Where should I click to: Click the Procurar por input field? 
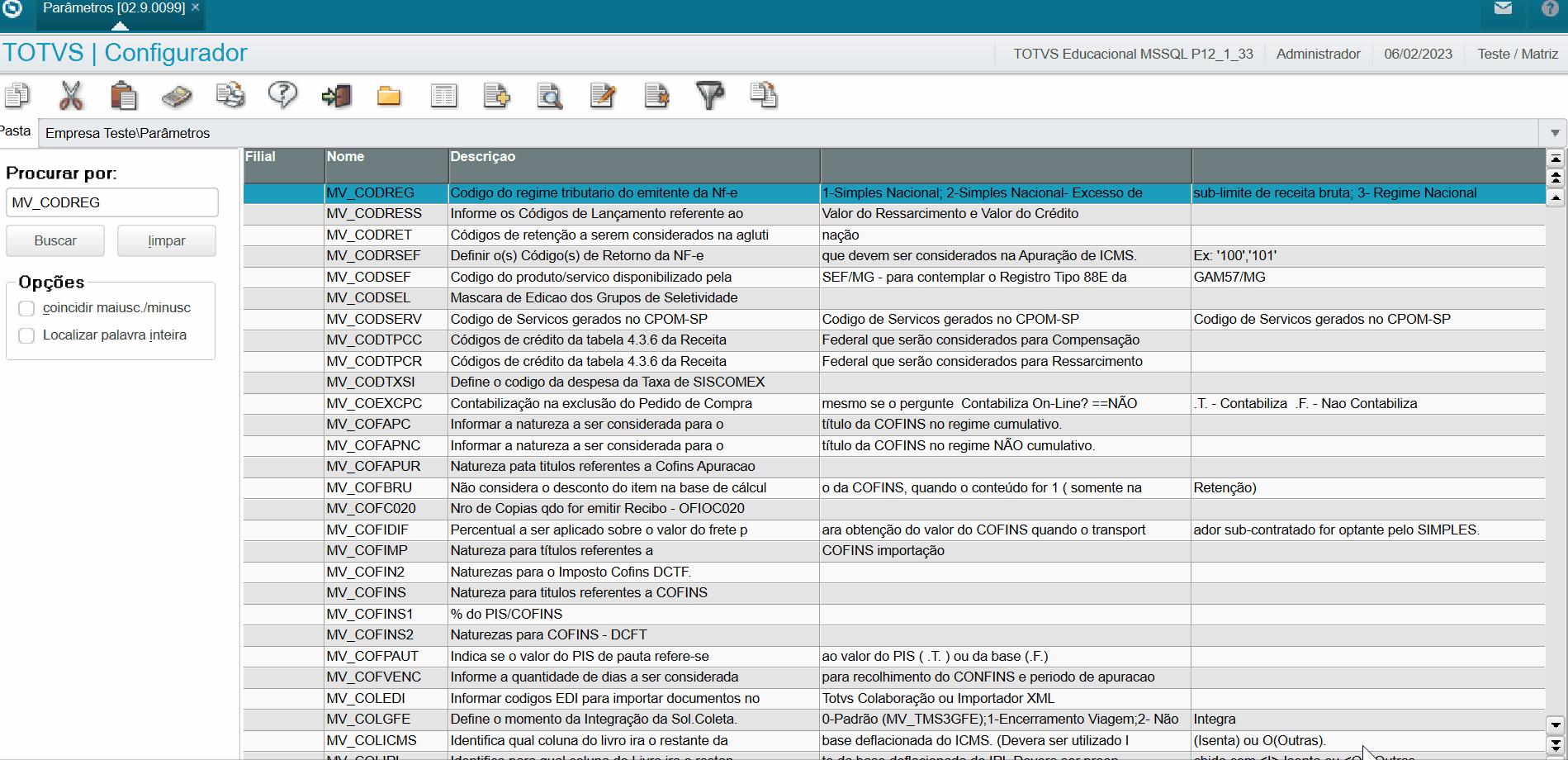(x=112, y=202)
